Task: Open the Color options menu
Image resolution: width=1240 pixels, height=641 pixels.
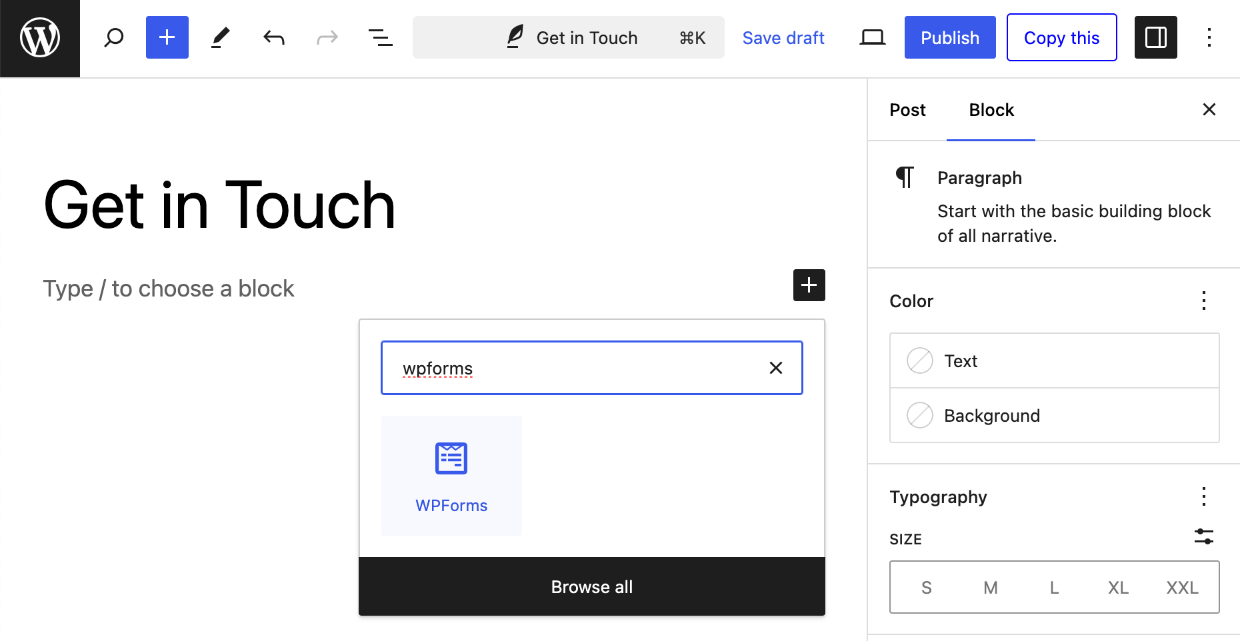Action: pyautogui.click(x=1203, y=301)
